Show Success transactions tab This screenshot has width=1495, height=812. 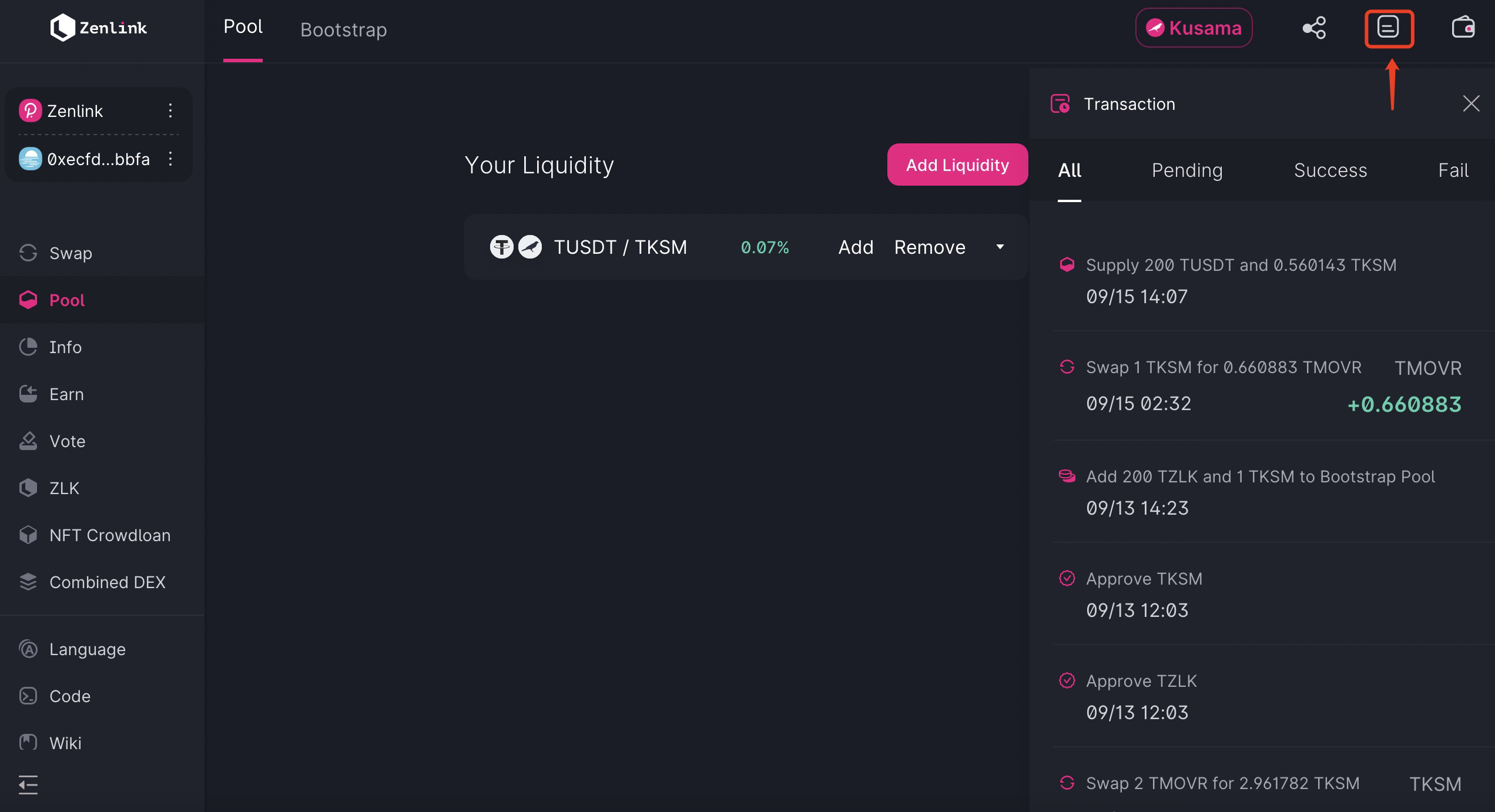click(x=1330, y=170)
